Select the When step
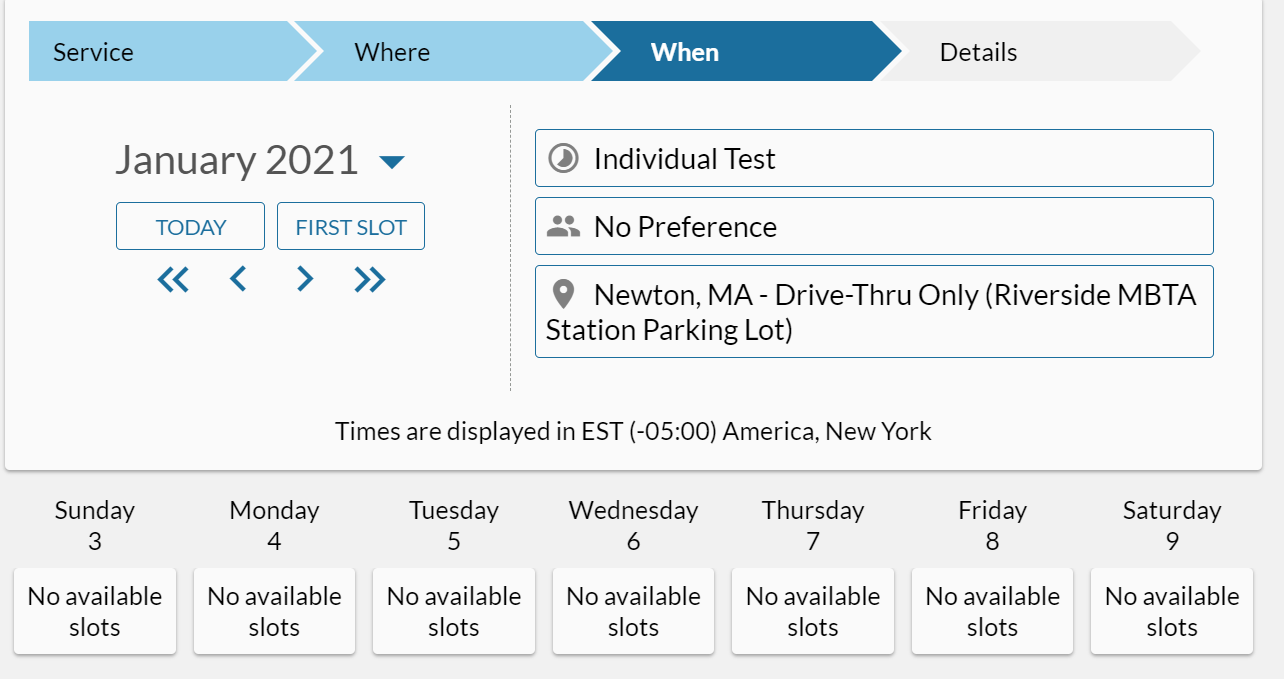Viewport: 1284px width, 679px height. [x=745, y=52]
